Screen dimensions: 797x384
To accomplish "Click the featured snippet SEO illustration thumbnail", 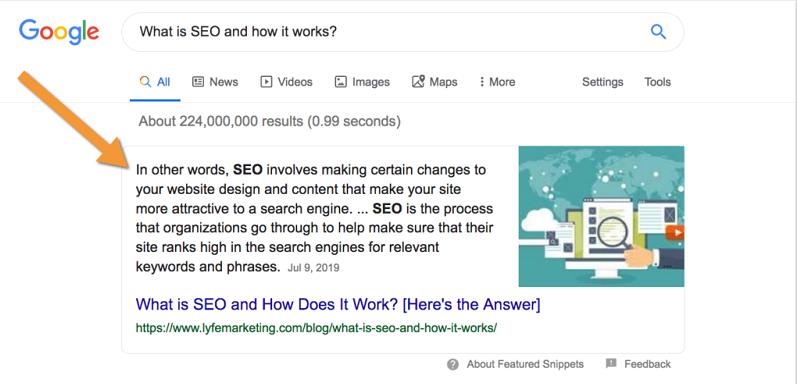I will (601, 217).
